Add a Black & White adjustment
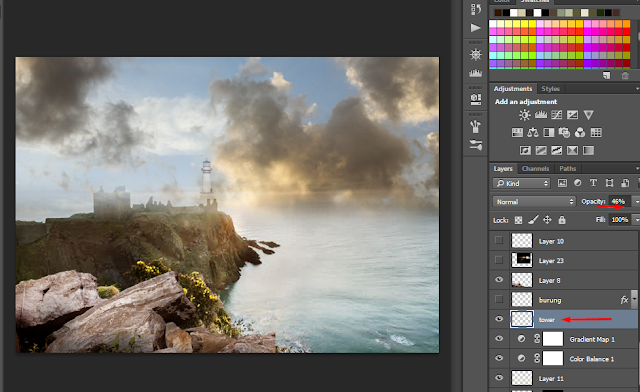The height and width of the screenshot is (392, 640). pyautogui.click(x=549, y=133)
